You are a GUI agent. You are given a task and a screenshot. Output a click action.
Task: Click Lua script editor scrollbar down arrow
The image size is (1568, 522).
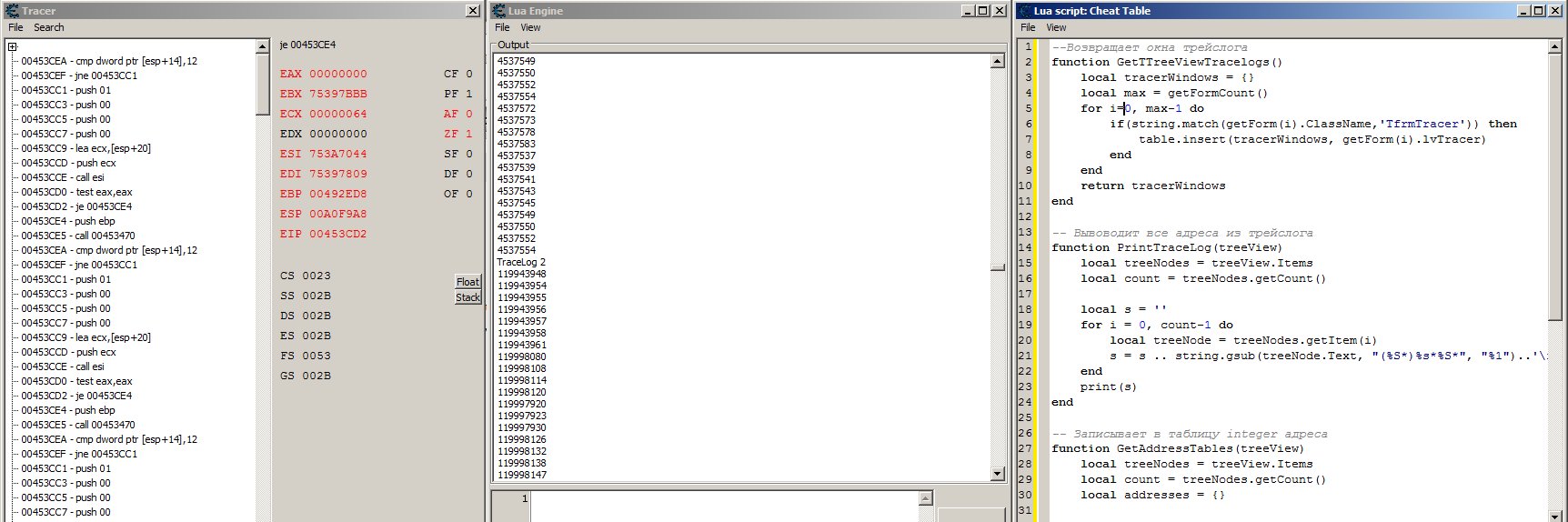click(1554, 516)
